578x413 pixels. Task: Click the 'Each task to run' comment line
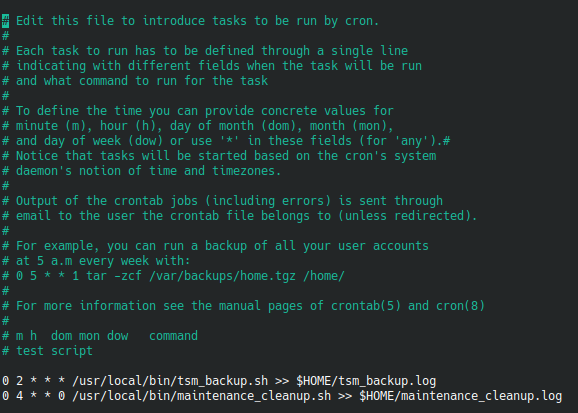205,51
